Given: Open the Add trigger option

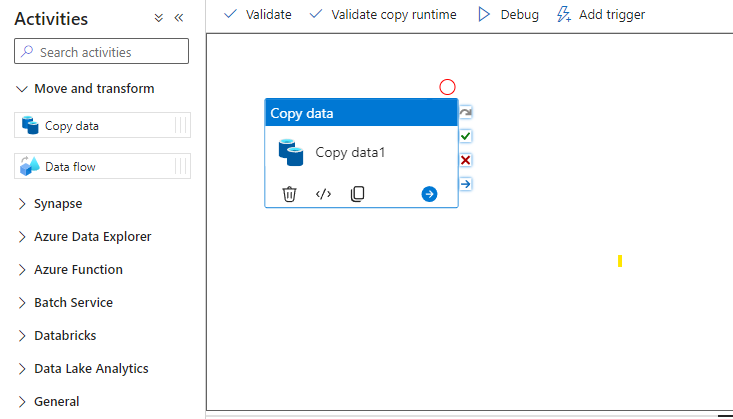Looking at the screenshot, I should 601,14.
